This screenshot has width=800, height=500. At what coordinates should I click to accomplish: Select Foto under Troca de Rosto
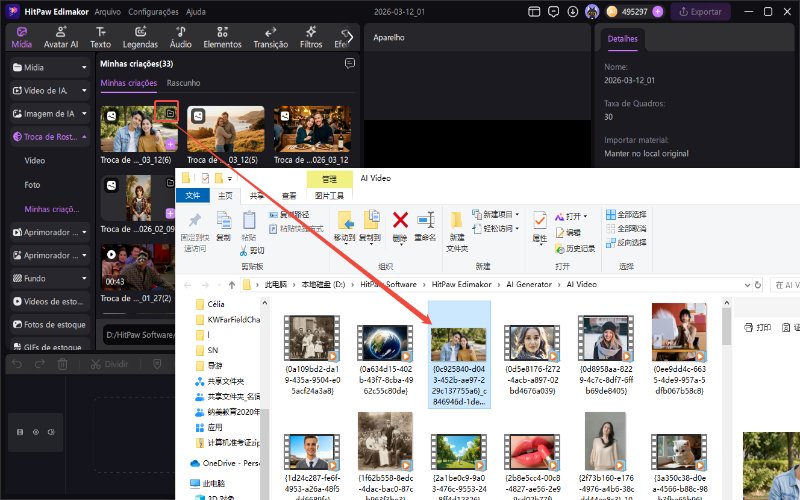pyautogui.click(x=33, y=185)
